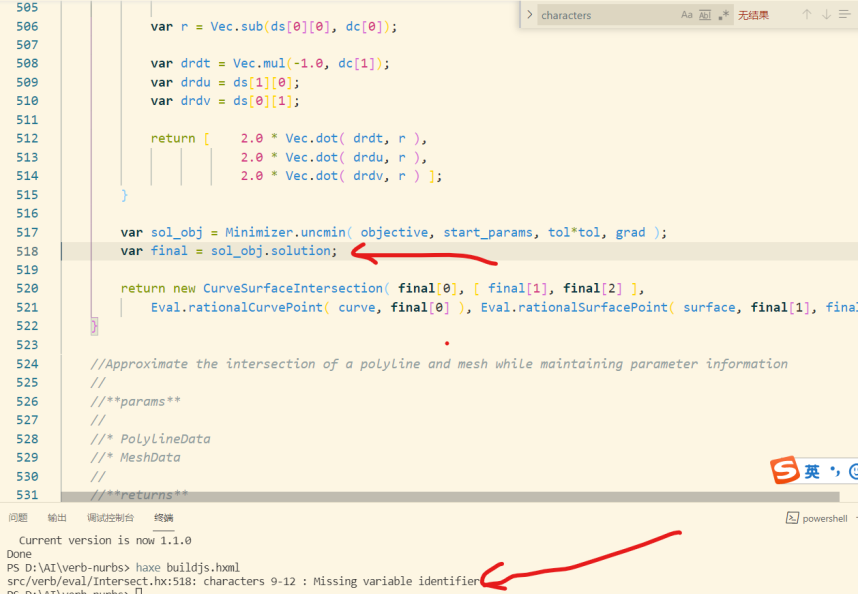Viewport: 858px width, 594px height.
Task: Click line number 518 in the gutter
Action: pyautogui.click(x=28, y=250)
